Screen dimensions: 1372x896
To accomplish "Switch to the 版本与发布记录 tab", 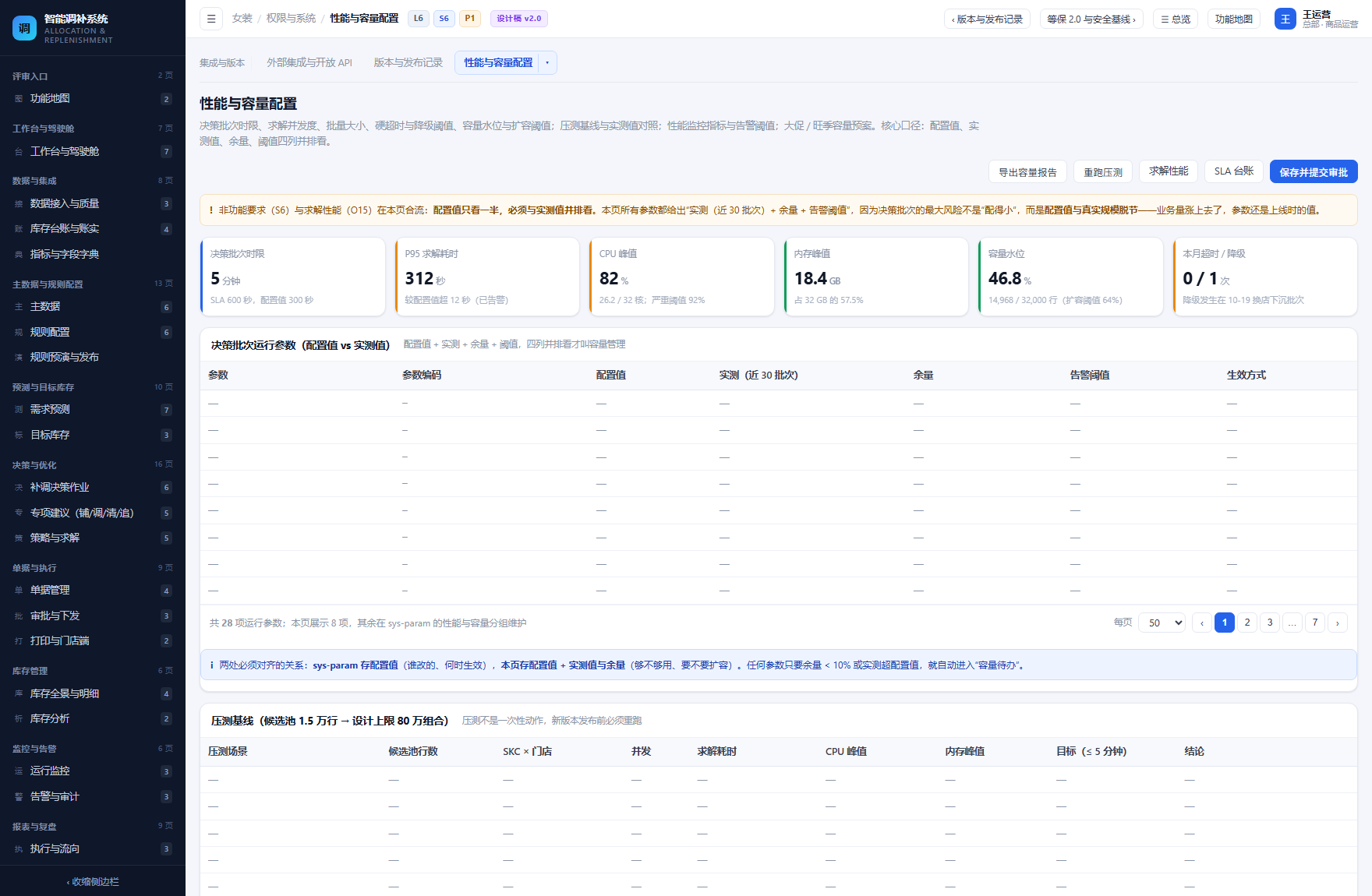I will point(408,63).
